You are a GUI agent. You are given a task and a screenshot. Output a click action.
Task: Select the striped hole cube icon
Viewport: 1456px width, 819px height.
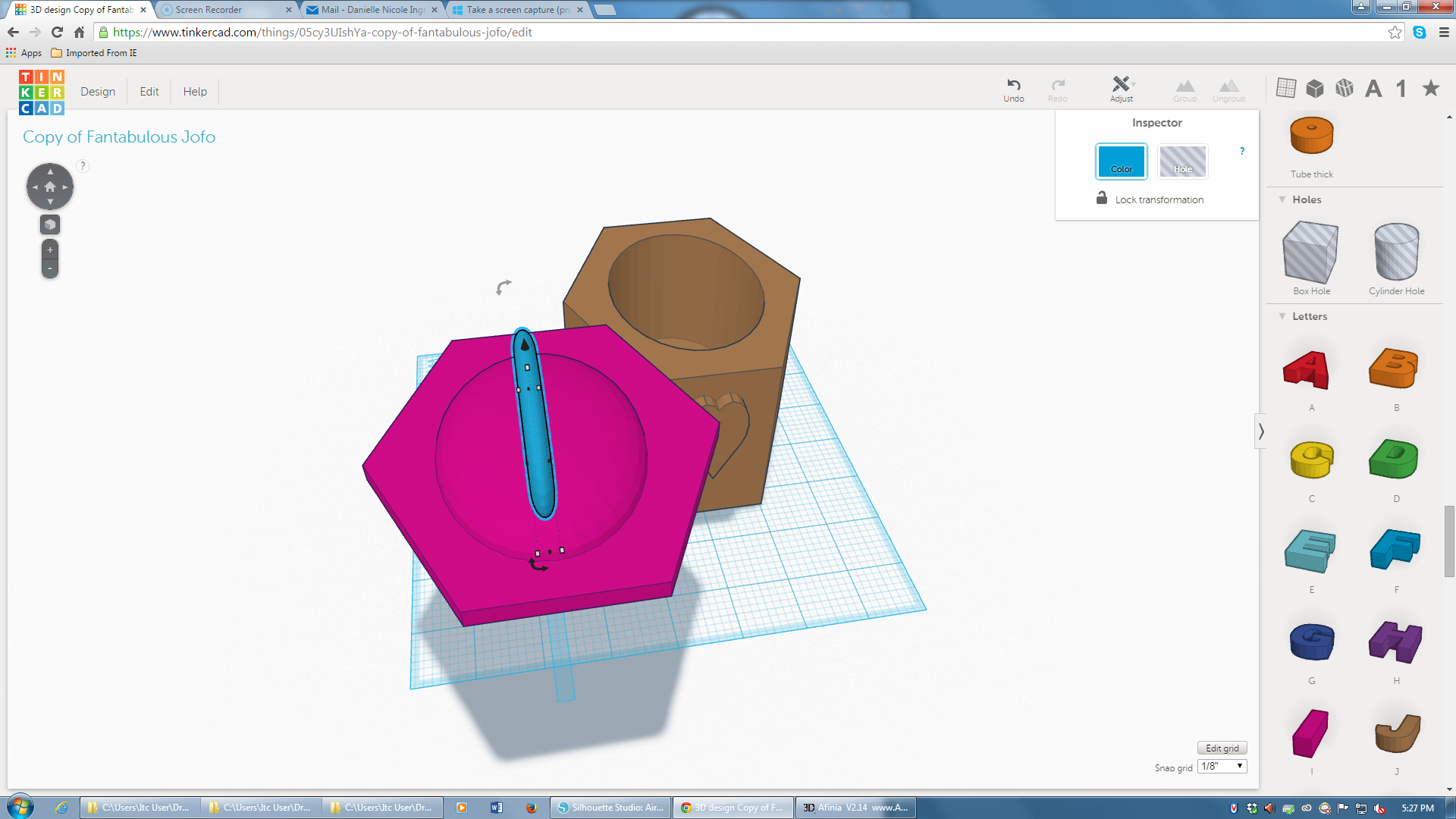1345,88
